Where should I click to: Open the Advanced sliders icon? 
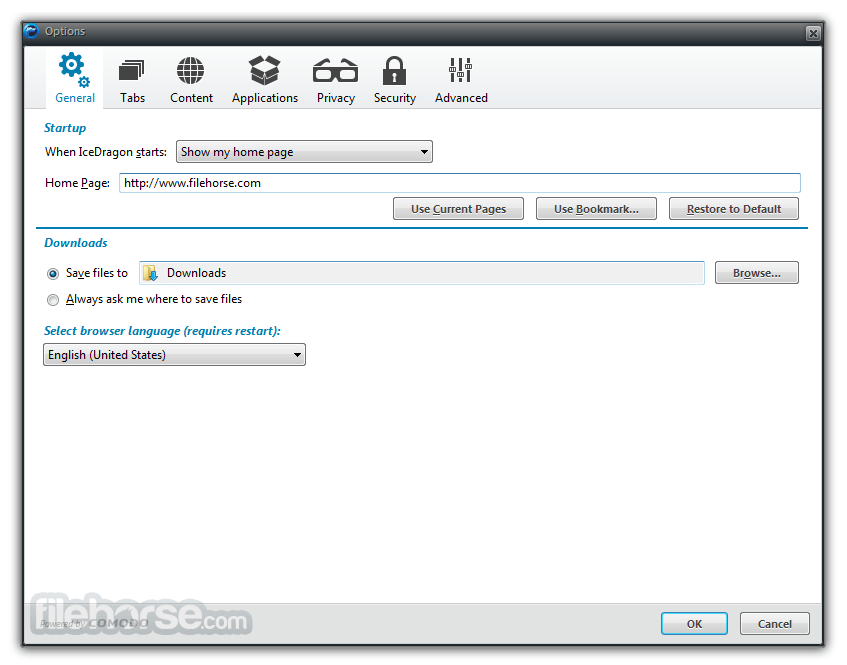pyautogui.click(x=460, y=70)
